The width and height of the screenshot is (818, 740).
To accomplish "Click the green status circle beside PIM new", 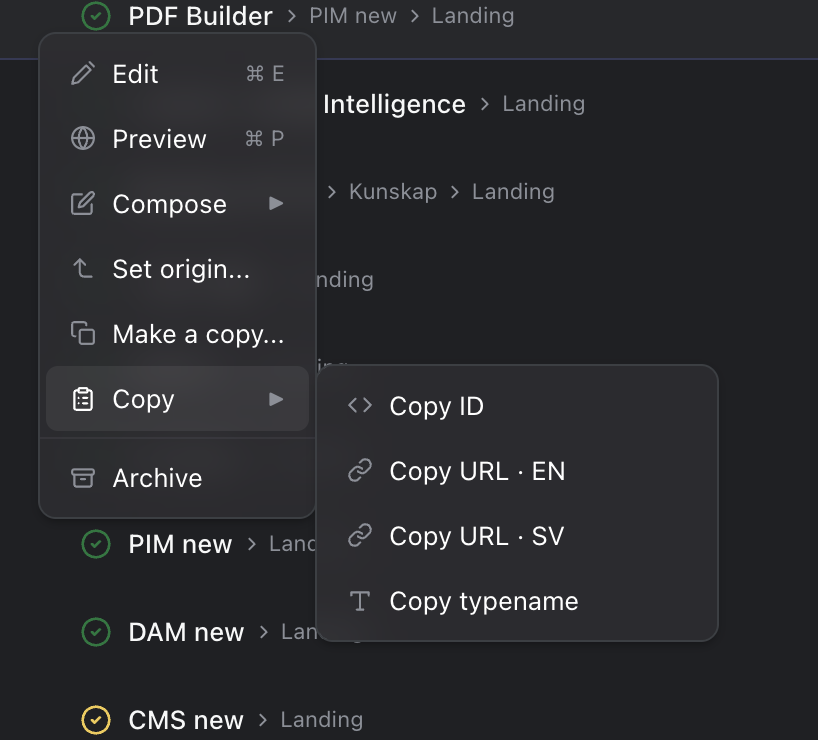I will 96,544.
